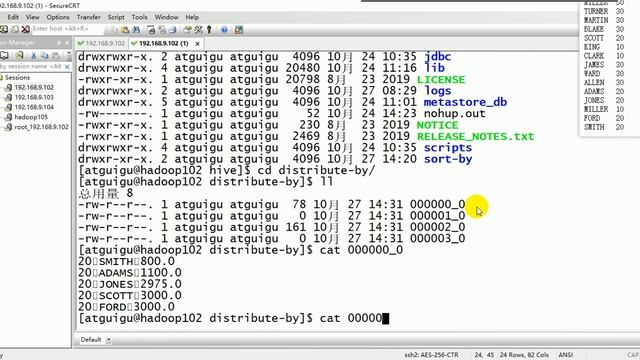The height and width of the screenshot is (360, 640).
Task: Open the Options menu
Action: (58, 17)
